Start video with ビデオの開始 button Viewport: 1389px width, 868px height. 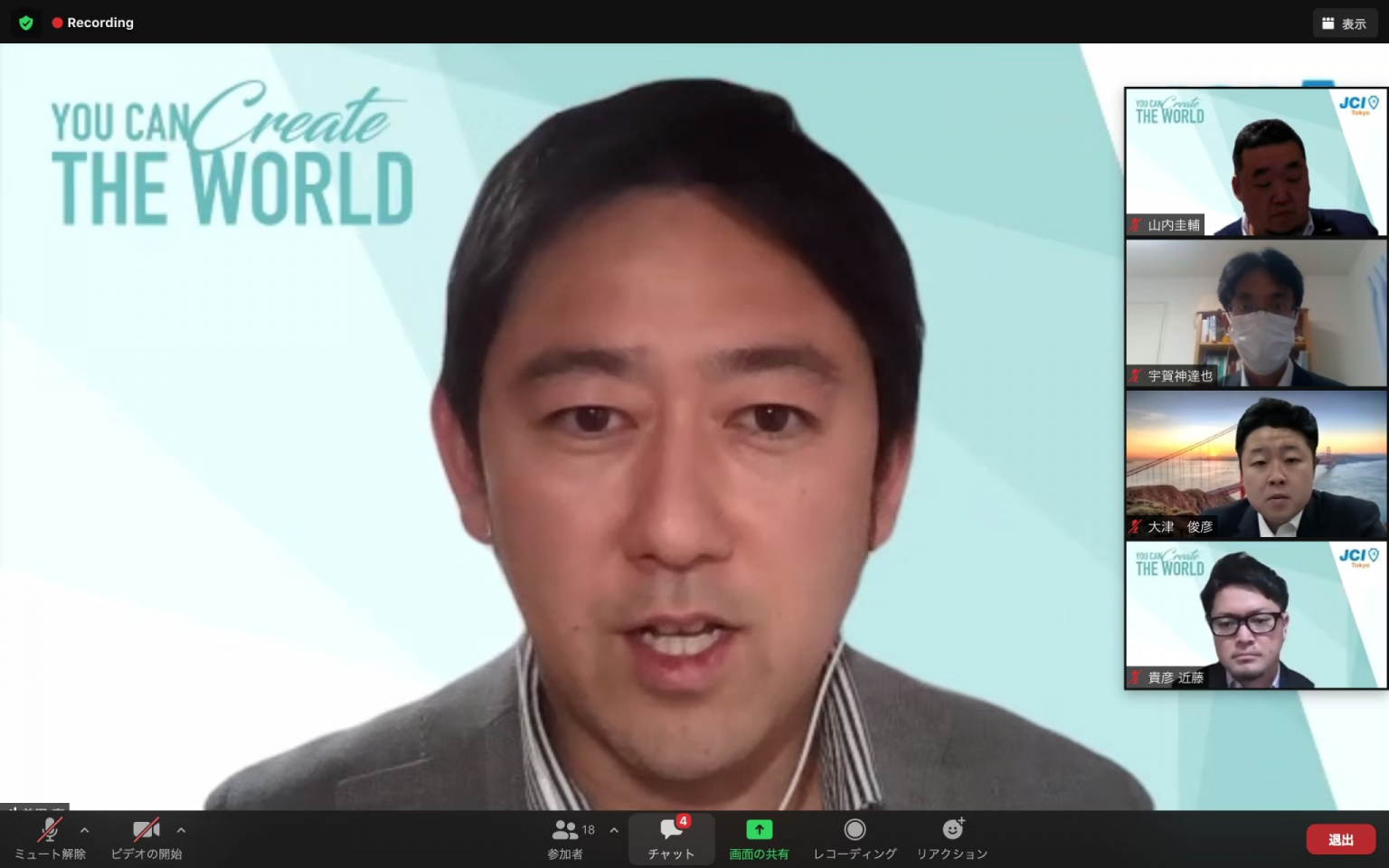coord(146,838)
